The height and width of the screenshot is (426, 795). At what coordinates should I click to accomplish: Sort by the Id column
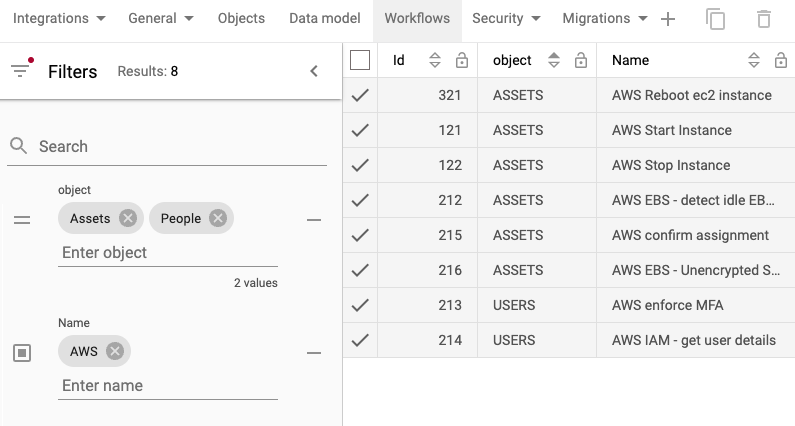tap(435, 60)
